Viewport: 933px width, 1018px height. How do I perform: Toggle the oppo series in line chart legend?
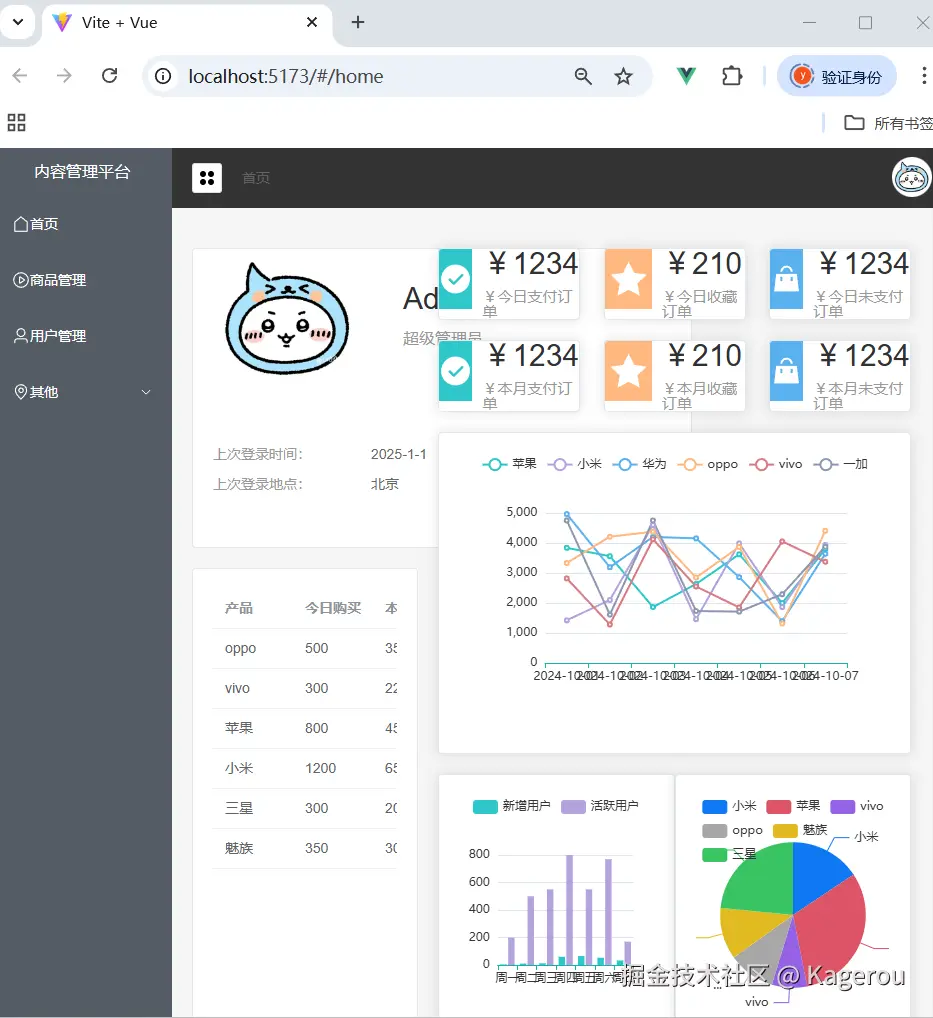[x=708, y=464]
